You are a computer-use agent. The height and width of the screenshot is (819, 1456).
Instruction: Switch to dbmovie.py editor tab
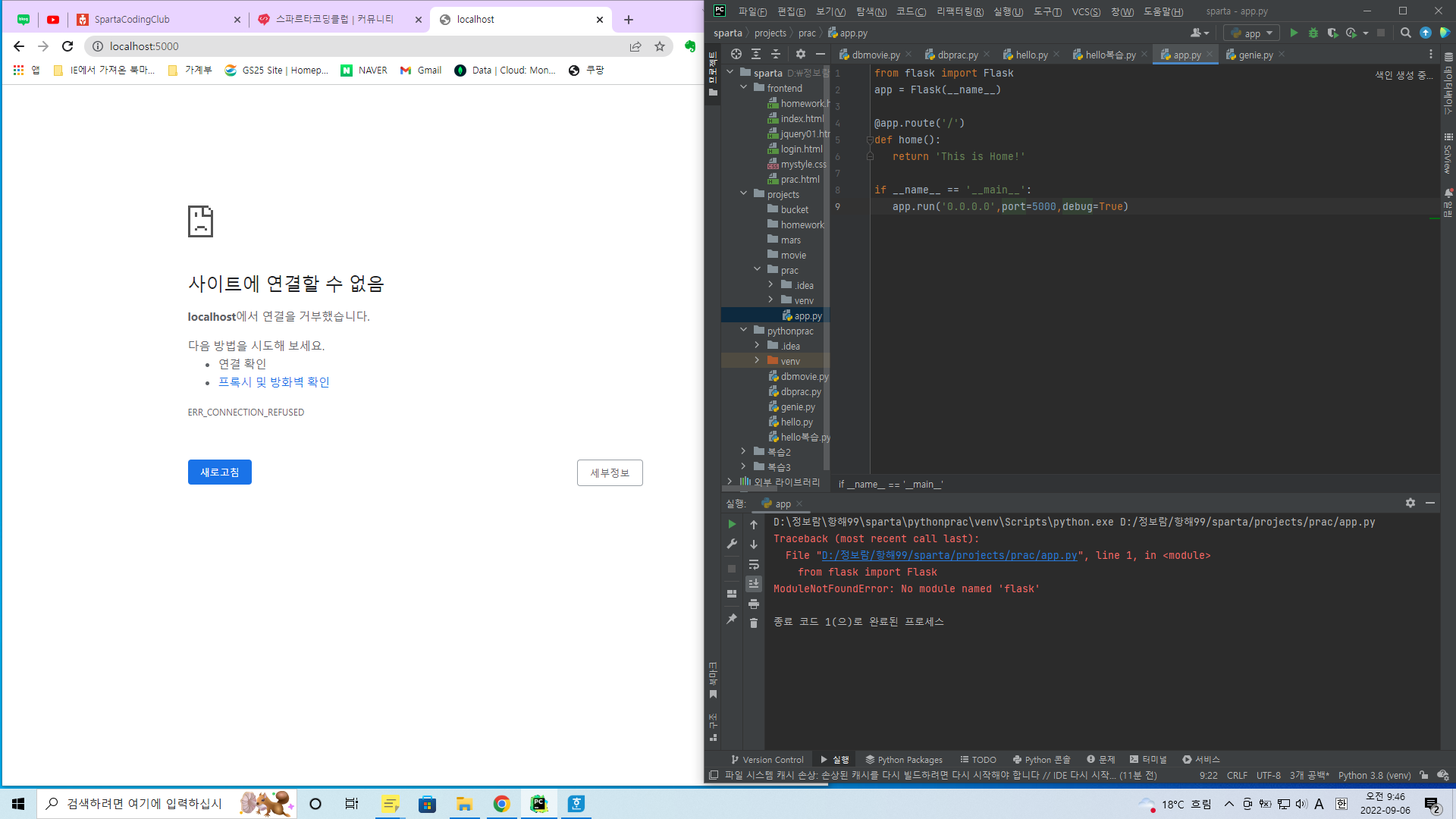coord(875,55)
